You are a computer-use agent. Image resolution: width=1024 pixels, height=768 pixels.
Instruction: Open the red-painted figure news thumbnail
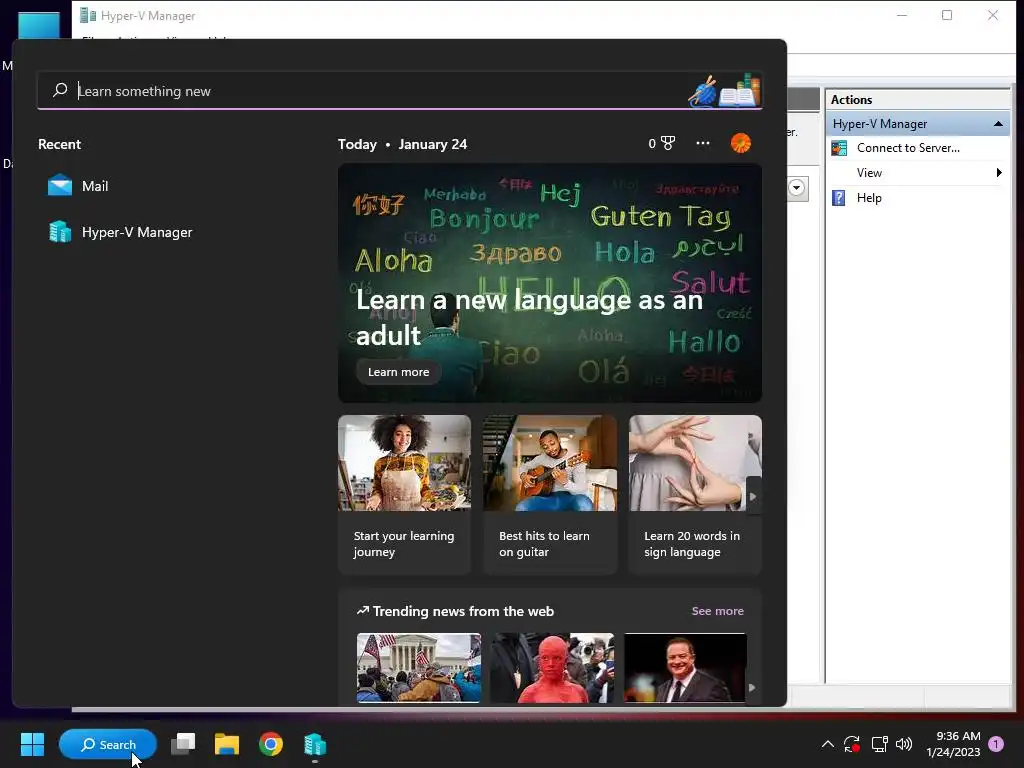click(x=552, y=667)
